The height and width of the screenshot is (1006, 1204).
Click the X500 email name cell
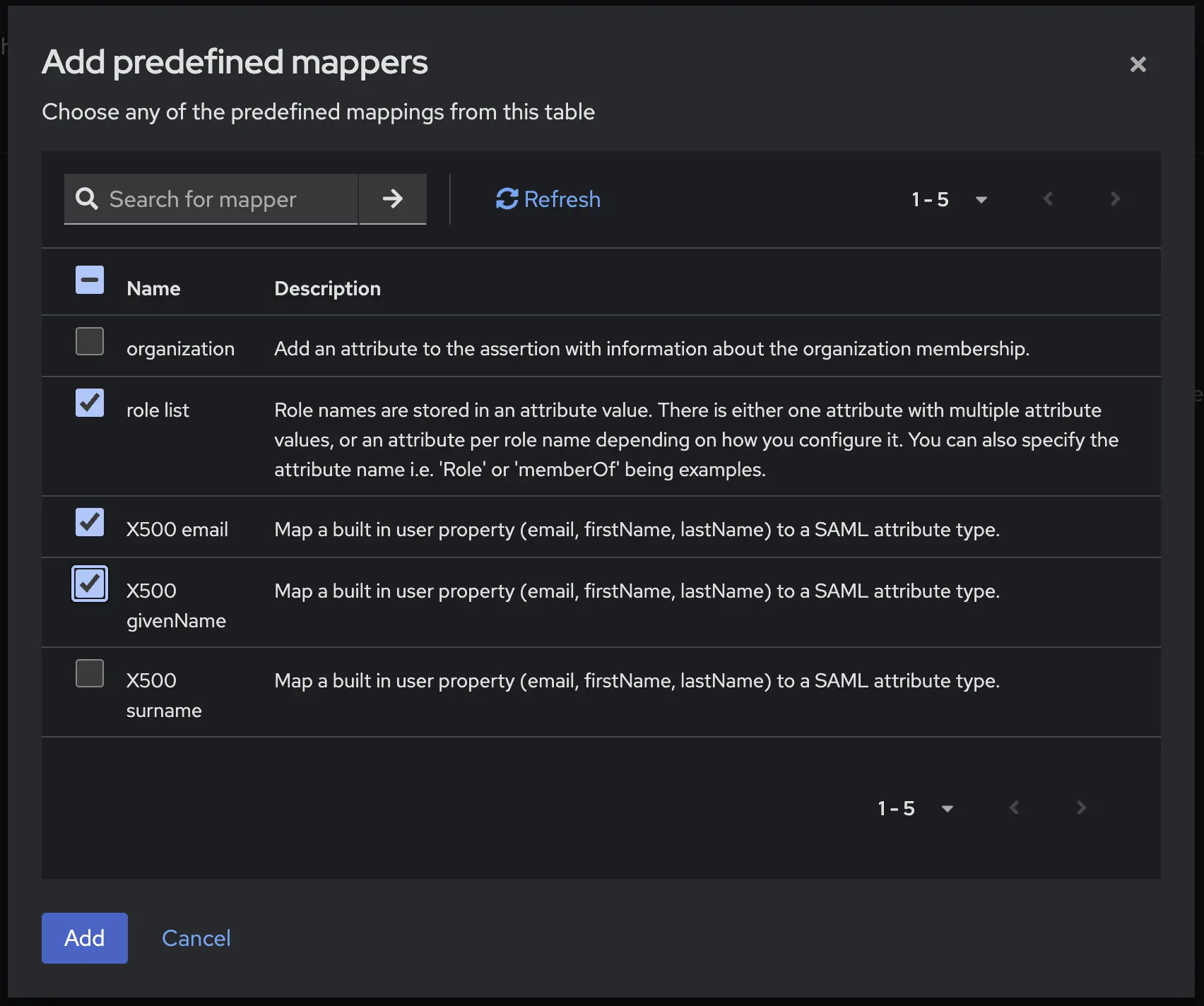pyautogui.click(x=177, y=529)
